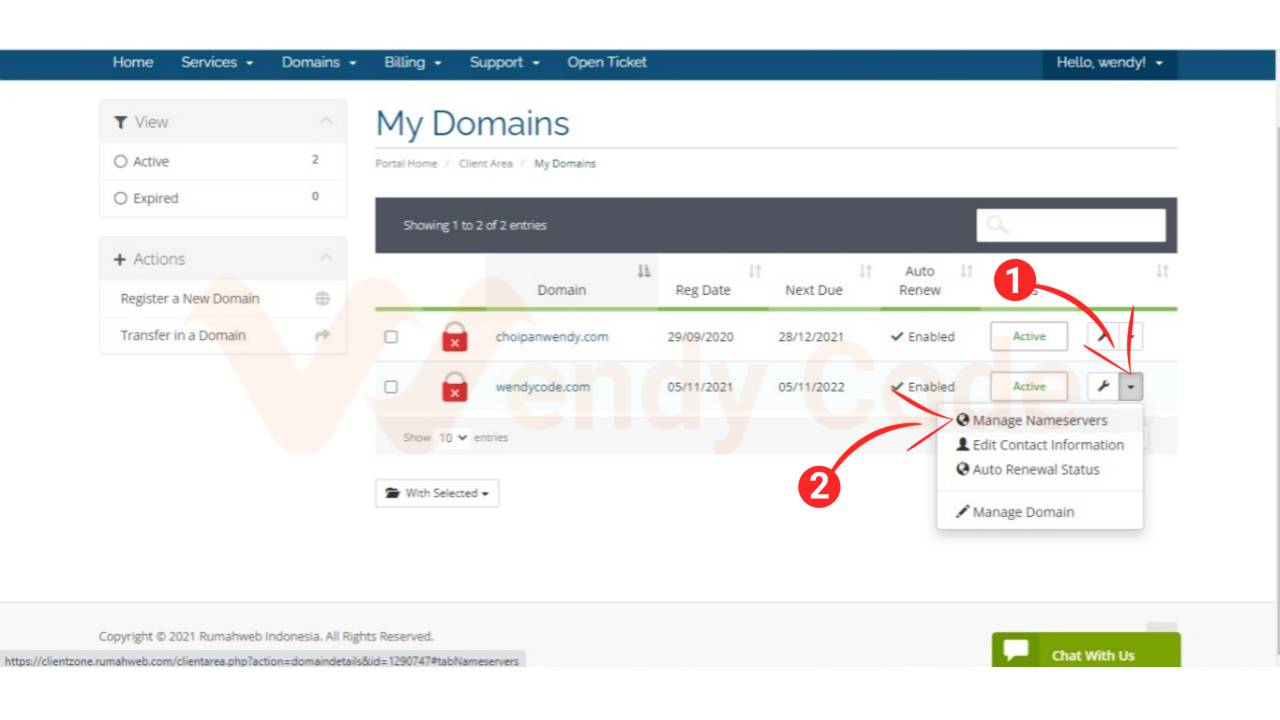Open the dropdown arrow for choipanwendy.com actions
This screenshot has height=720, width=1280.
(1131, 336)
